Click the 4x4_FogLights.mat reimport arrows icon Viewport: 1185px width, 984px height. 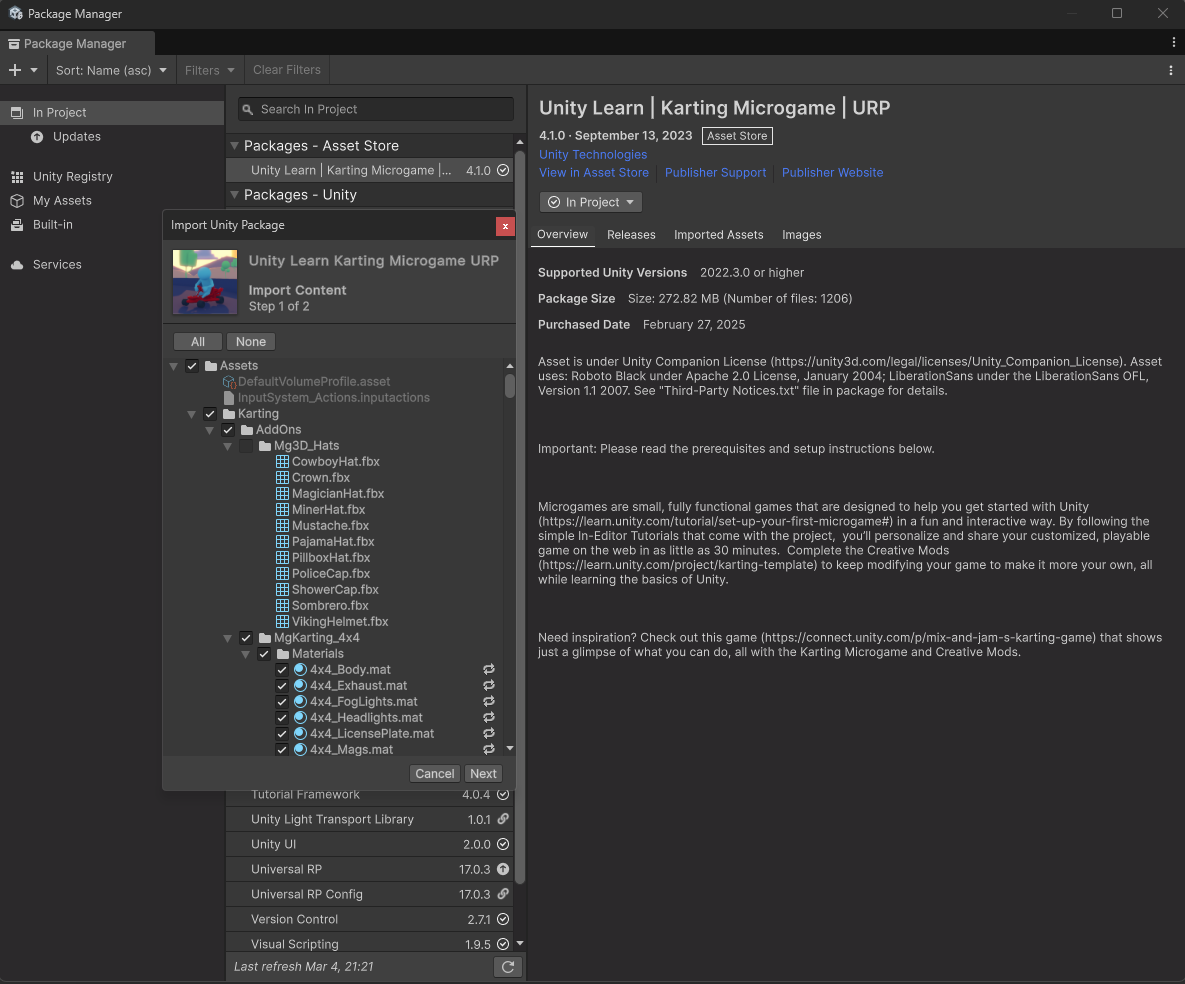[489, 701]
